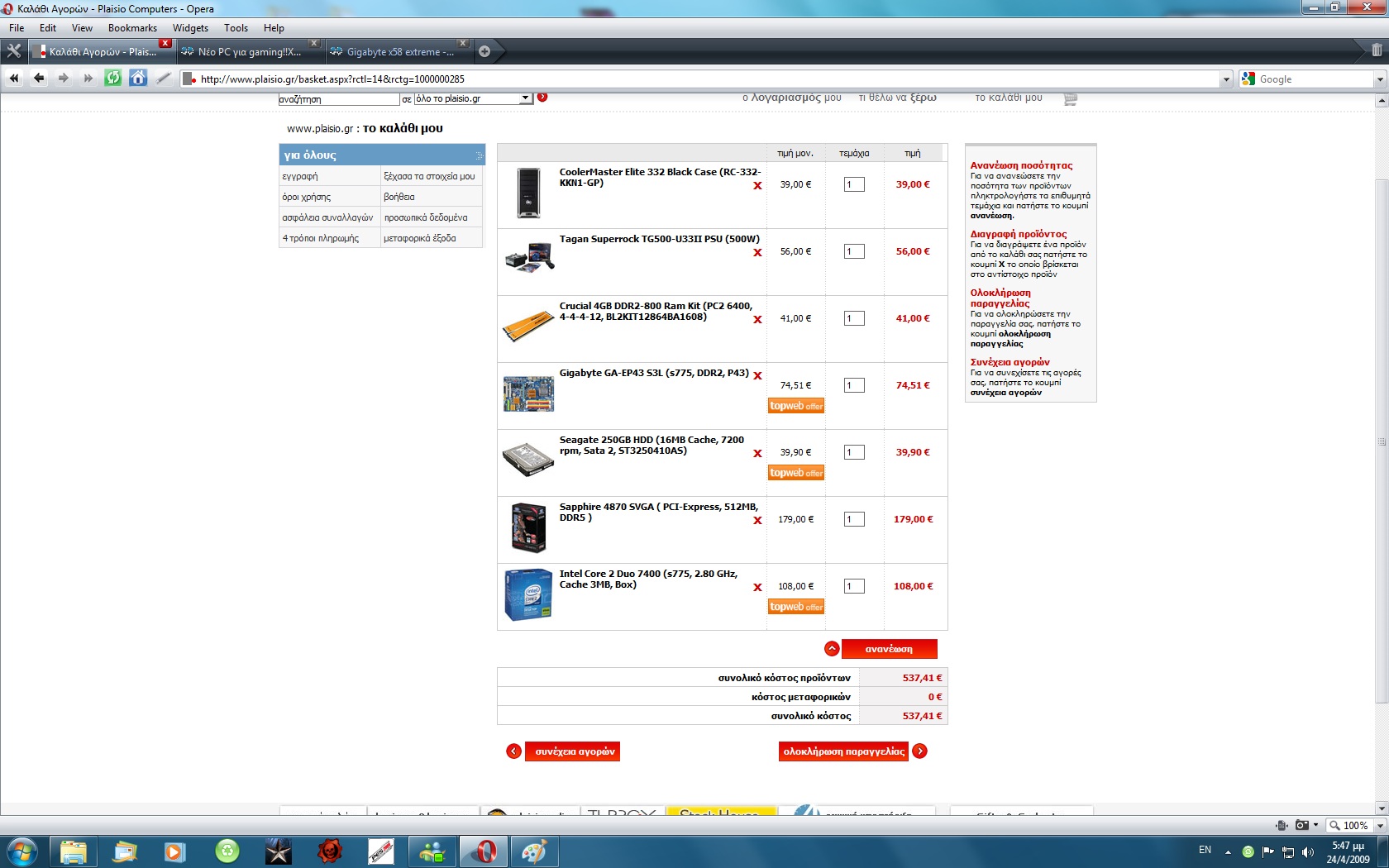Open the Google search engine dropdown
Image resolution: width=1389 pixels, height=868 pixels.
pyautogui.click(x=1248, y=79)
